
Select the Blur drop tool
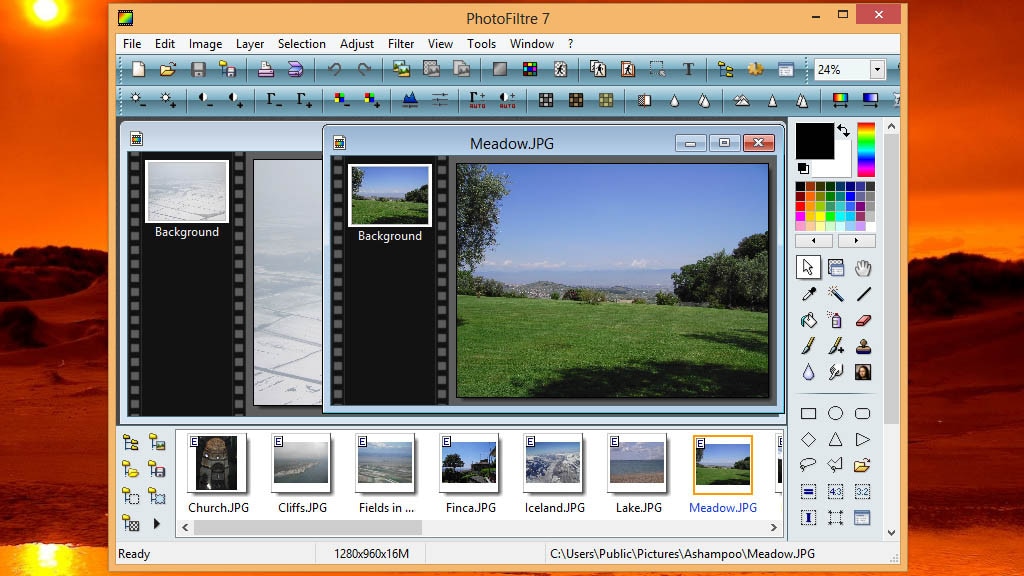tap(808, 372)
